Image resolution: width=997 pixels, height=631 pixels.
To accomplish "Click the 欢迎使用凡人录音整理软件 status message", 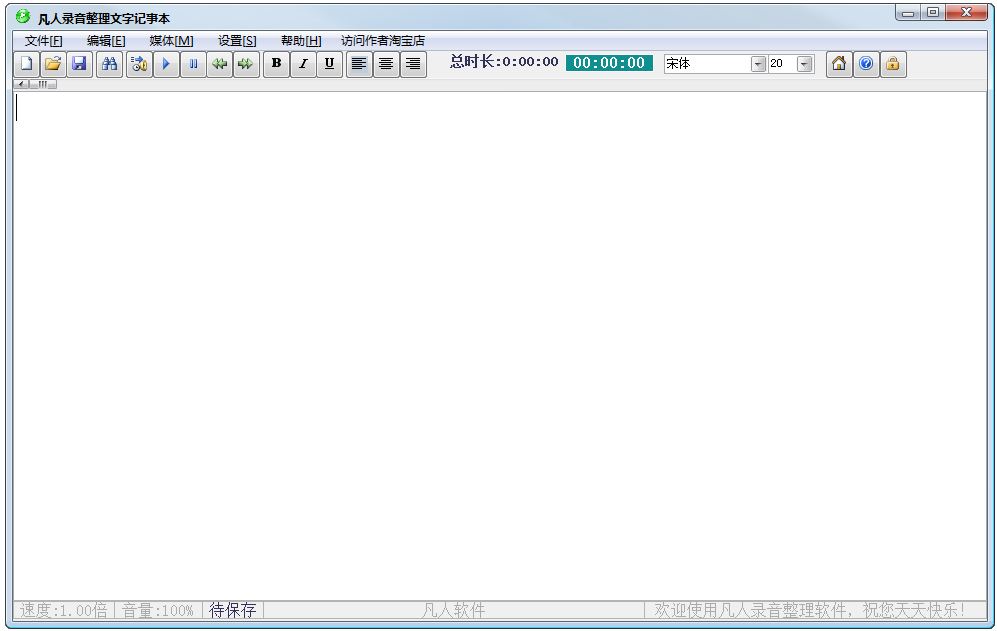I will [809, 611].
